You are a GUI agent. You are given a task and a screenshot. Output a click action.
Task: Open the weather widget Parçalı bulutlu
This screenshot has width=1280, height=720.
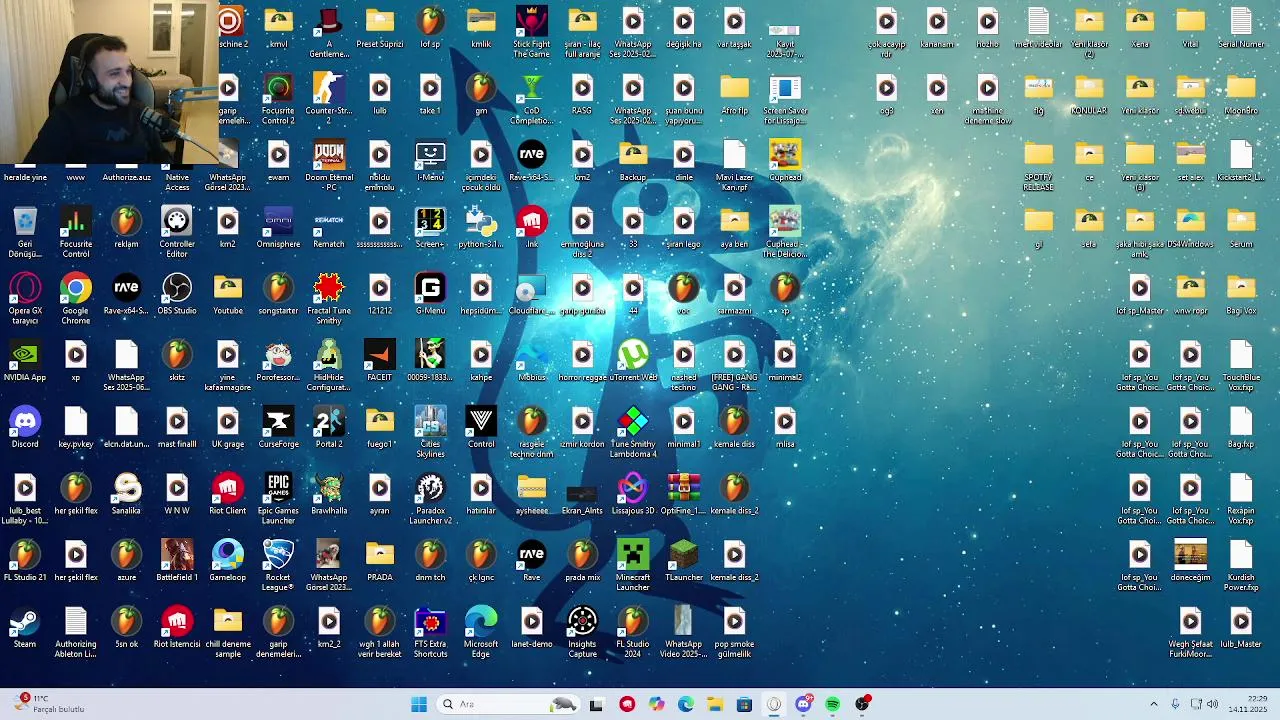[48, 704]
